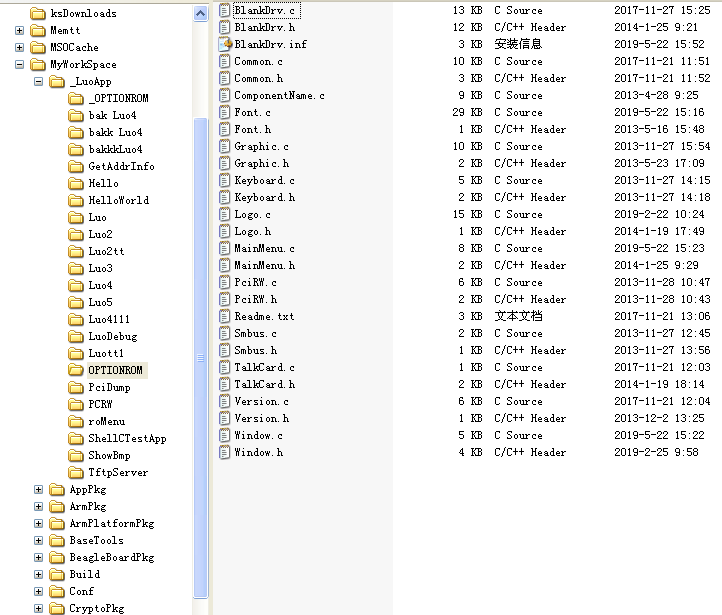Click the LuoDebug folder icon
Screen dimensions: 722x615
(76, 337)
